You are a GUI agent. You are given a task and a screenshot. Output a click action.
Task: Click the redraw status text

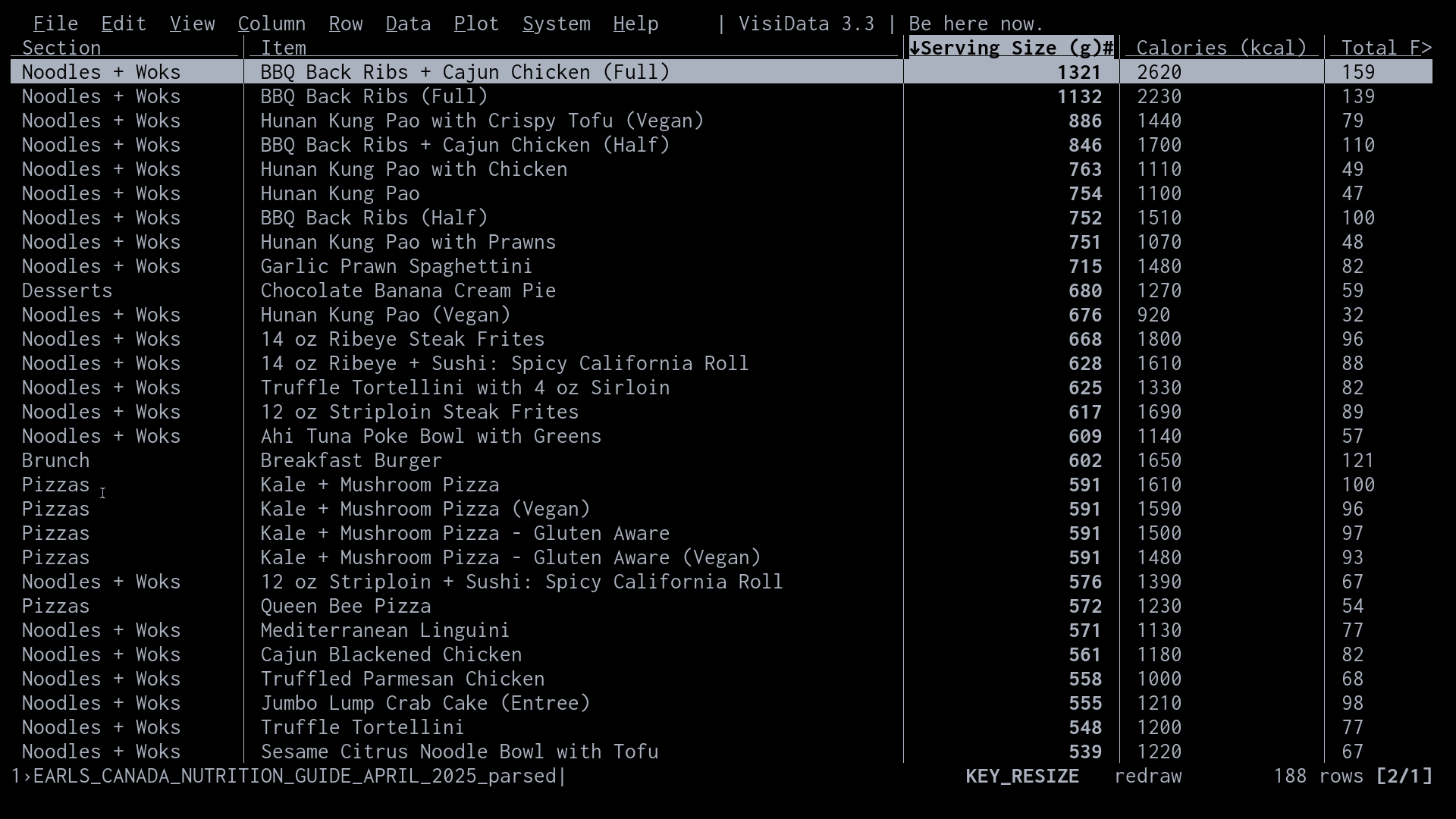coord(1147,776)
